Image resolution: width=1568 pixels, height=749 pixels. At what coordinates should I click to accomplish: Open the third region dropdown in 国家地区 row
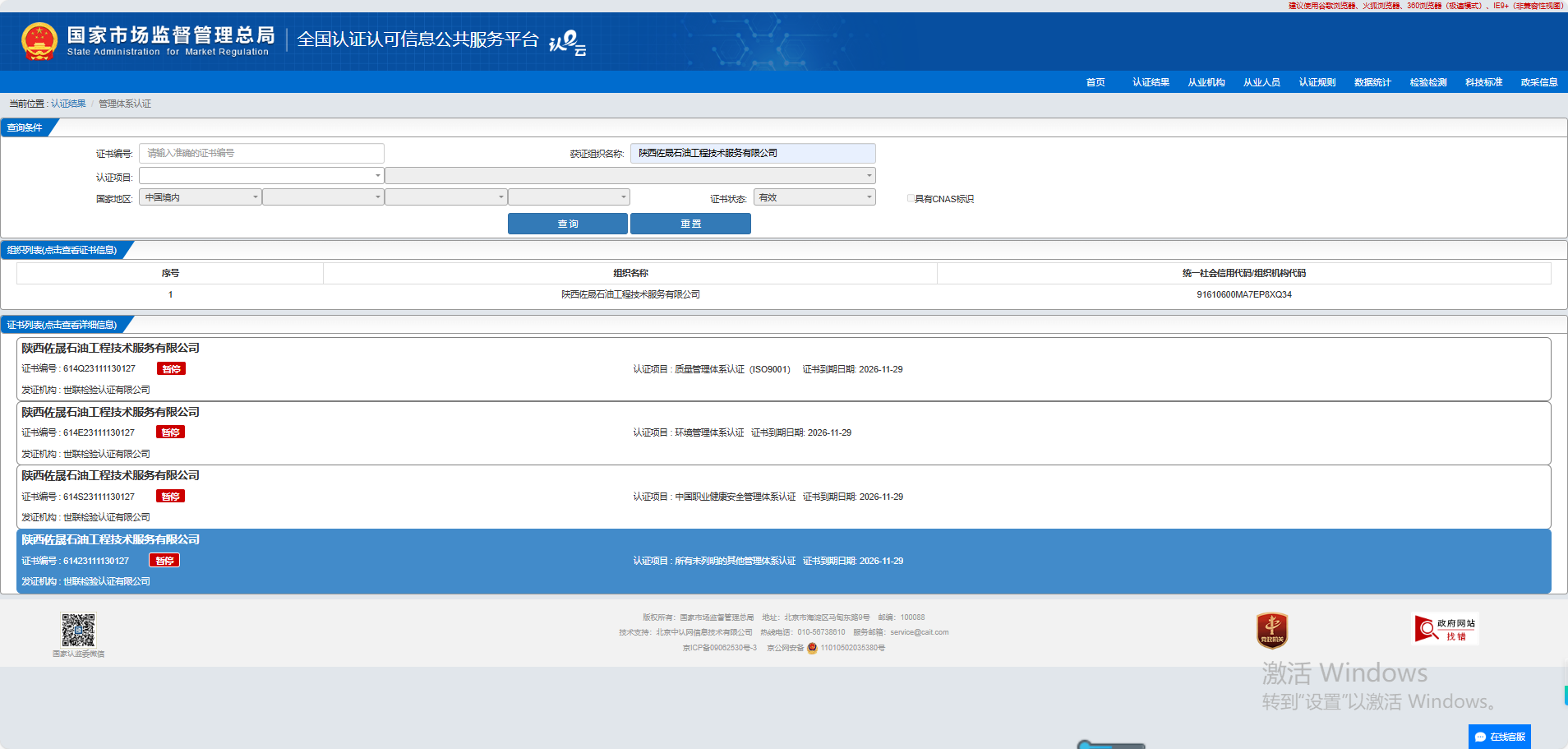[446, 197]
